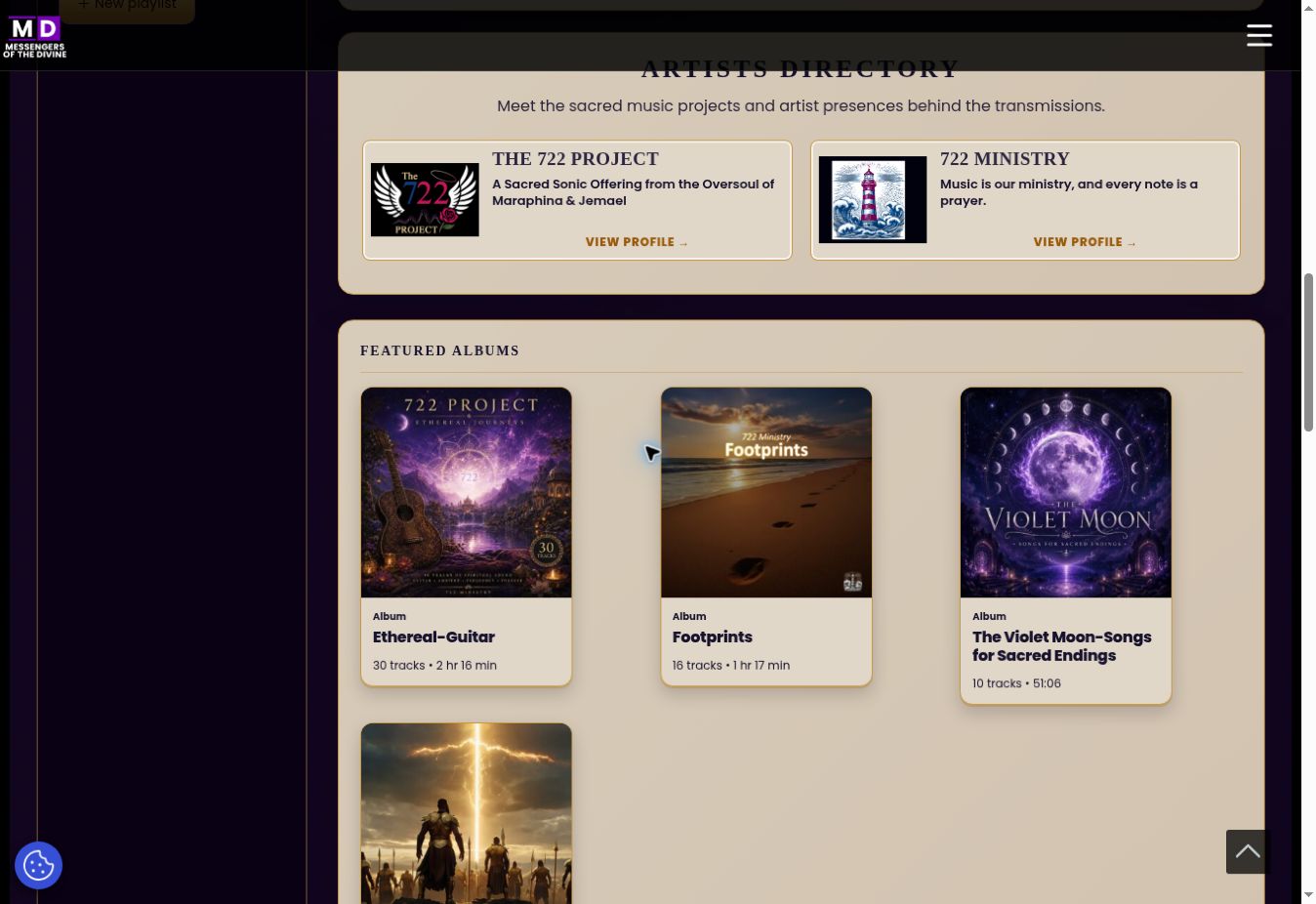Open cookie preferences button
The height and width of the screenshot is (904, 1316).
[39, 865]
